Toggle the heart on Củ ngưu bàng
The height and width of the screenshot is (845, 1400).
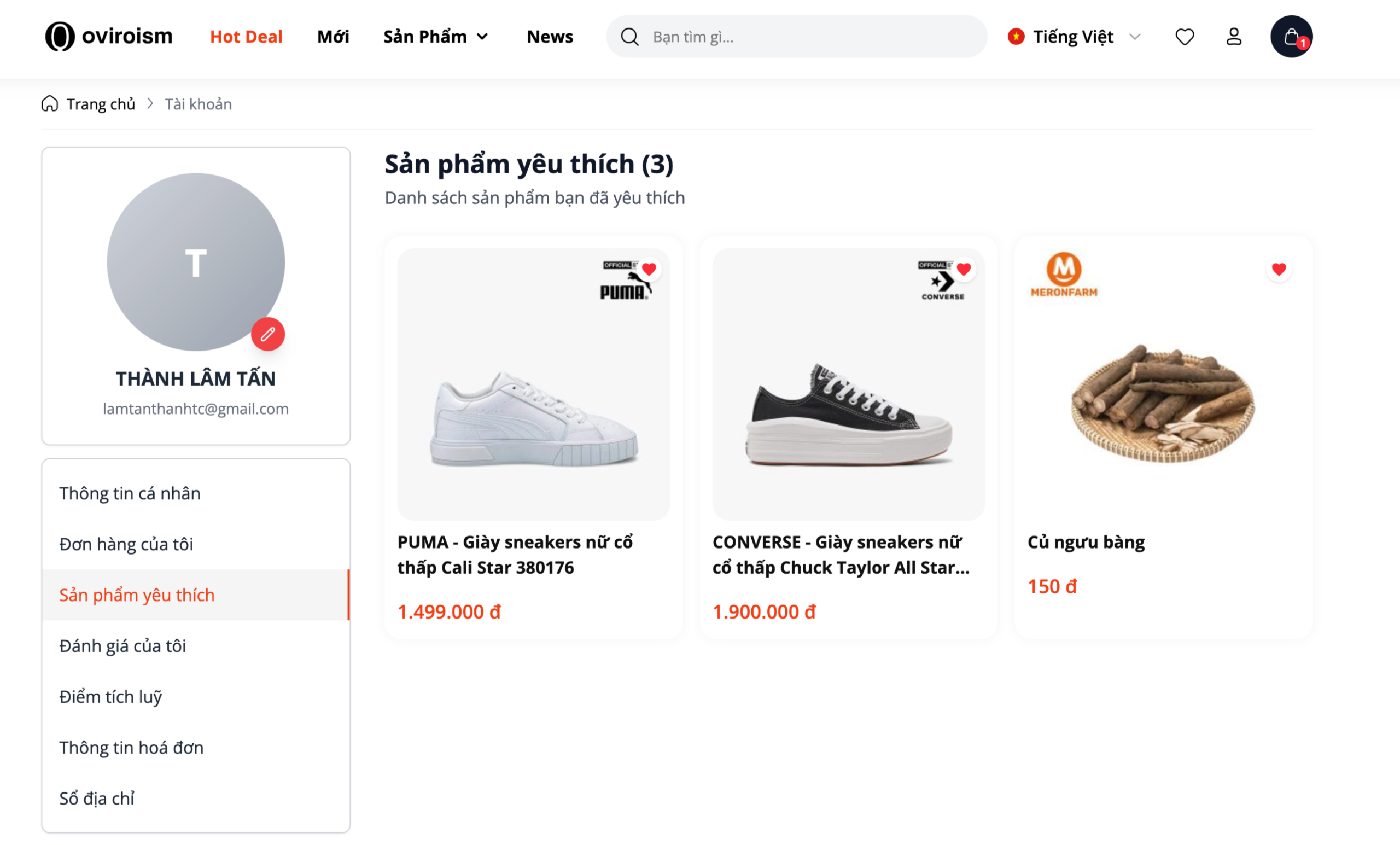coord(1279,269)
